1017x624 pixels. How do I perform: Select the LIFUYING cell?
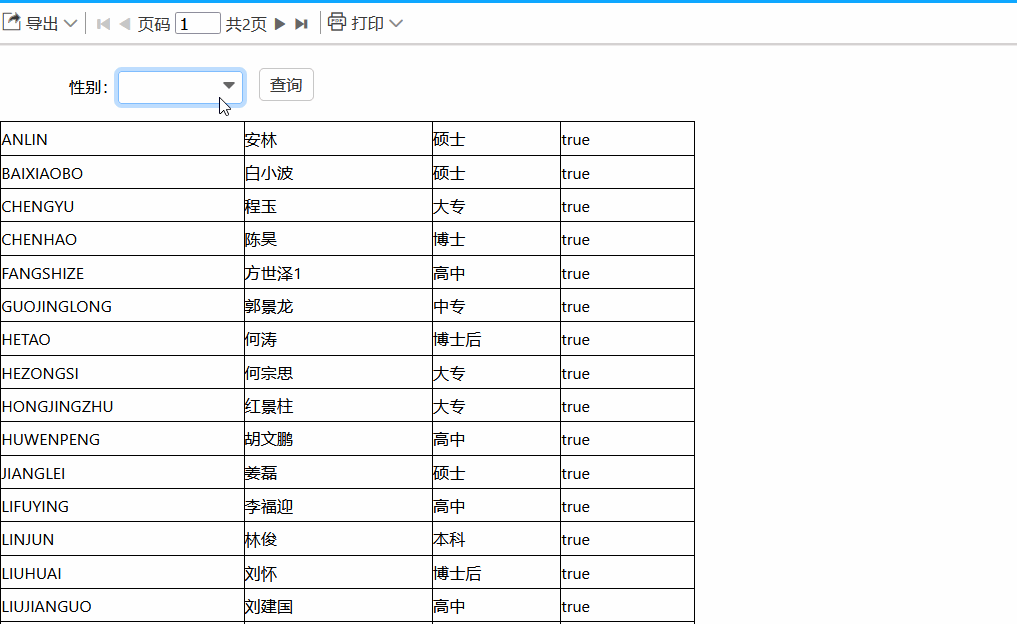(123, 505)
